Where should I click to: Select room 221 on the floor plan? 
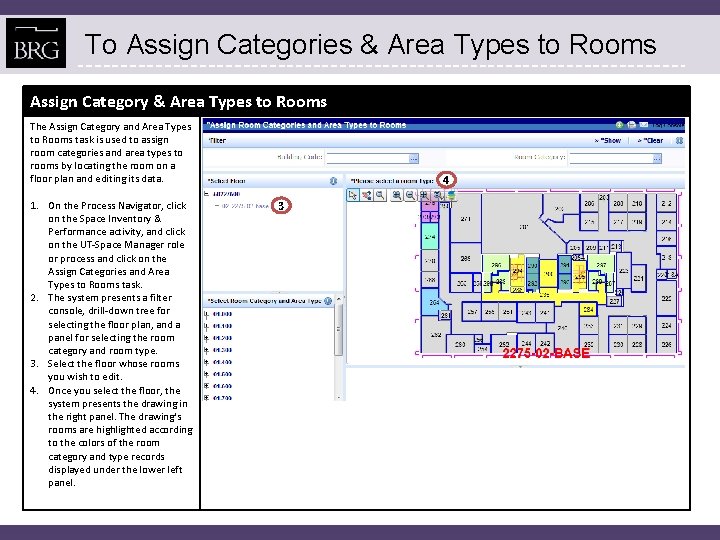click(639, 278)
